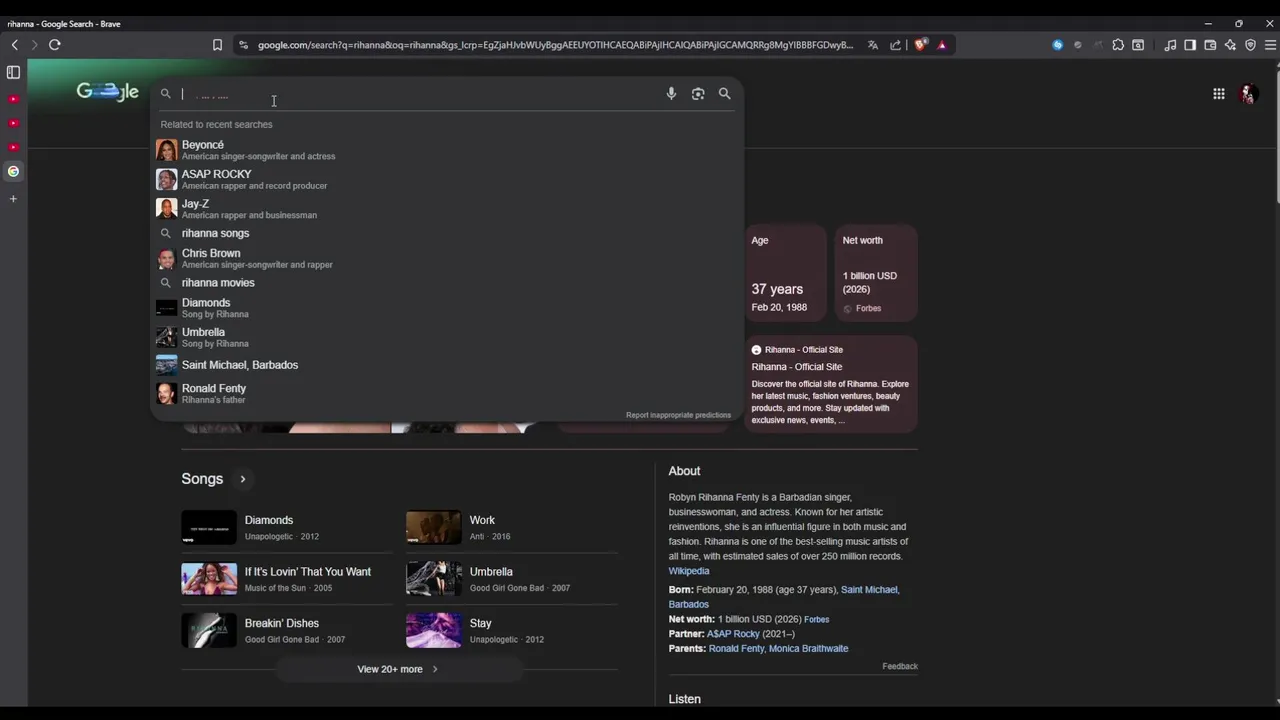Open site settings icon in address bar
This screenshot has width=1280, height=720.
click(243, 45)
